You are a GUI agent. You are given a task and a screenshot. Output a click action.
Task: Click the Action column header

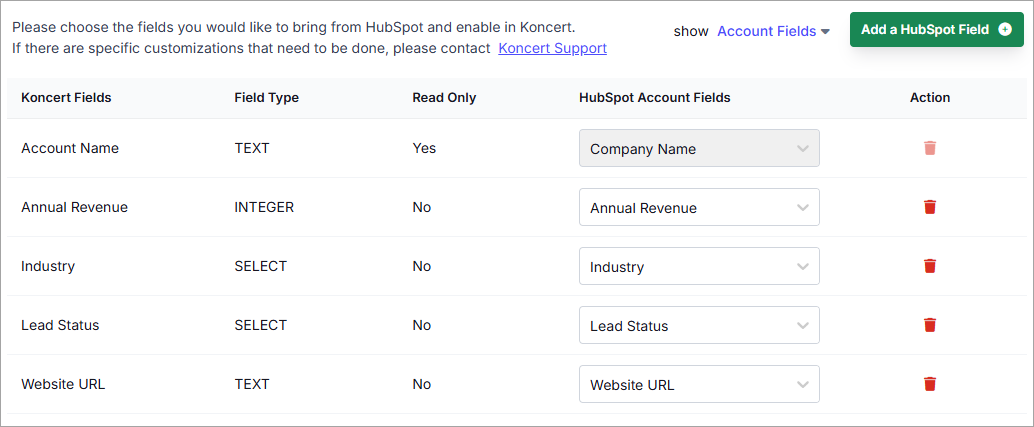pos(930,98)
